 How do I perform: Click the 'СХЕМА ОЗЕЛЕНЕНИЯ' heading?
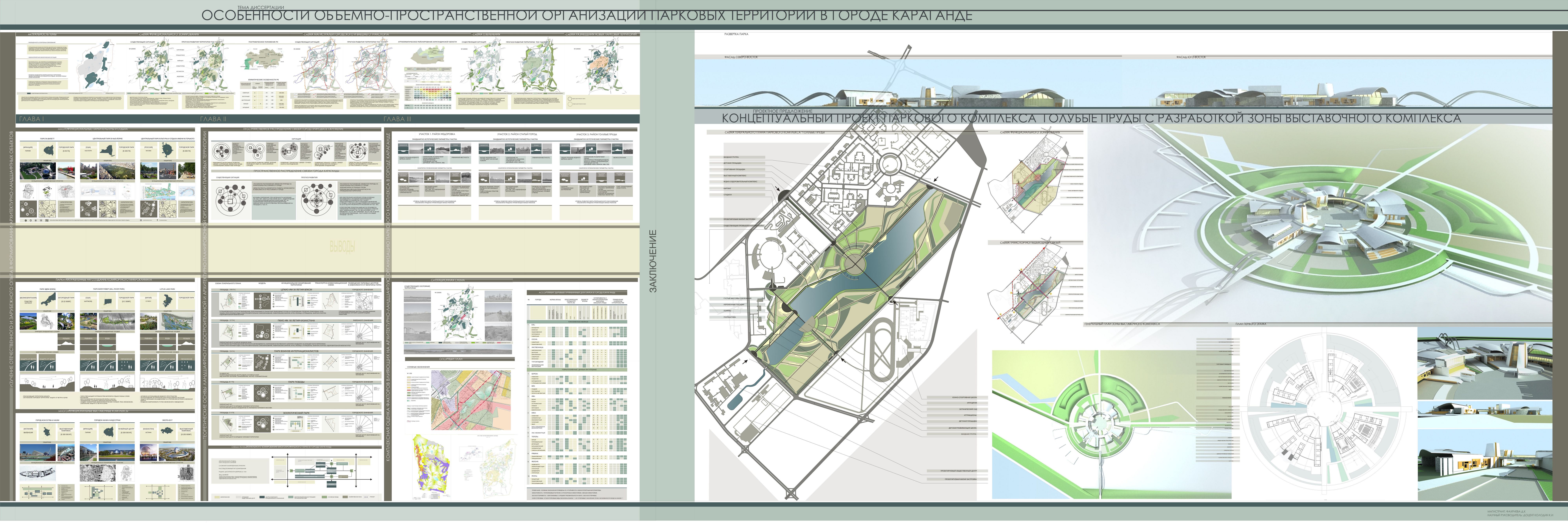486,35
